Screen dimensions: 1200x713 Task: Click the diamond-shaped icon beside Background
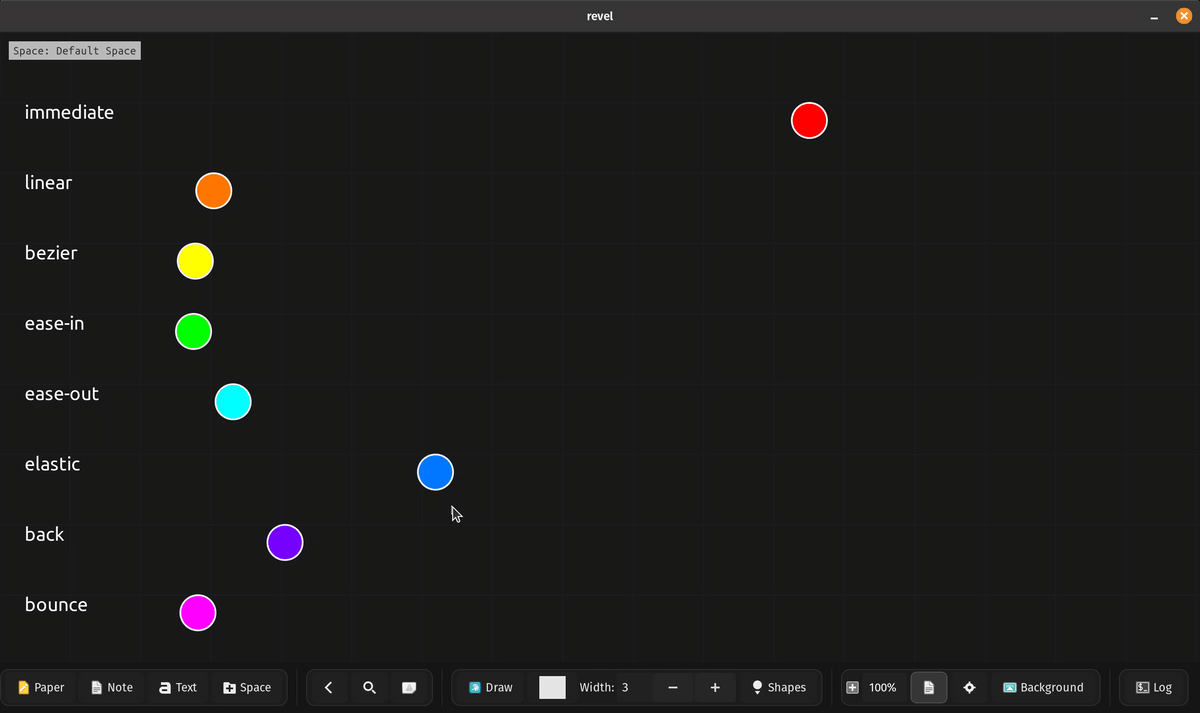(x=969, y=687)
